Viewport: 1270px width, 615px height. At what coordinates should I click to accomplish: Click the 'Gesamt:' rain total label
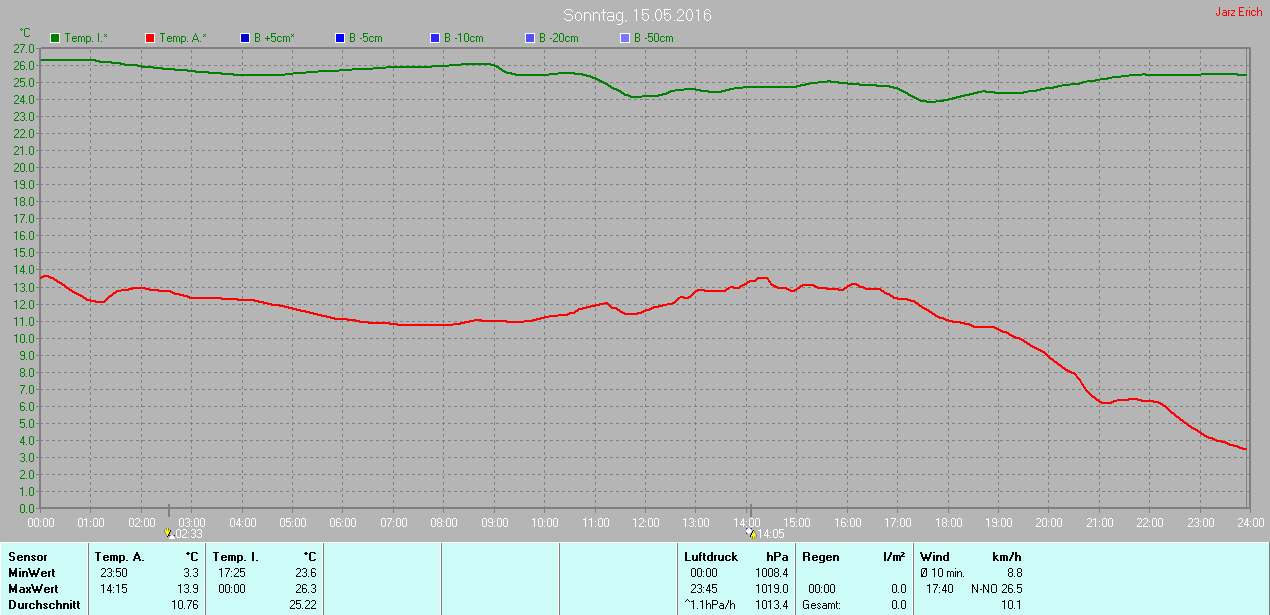point(822,605)
